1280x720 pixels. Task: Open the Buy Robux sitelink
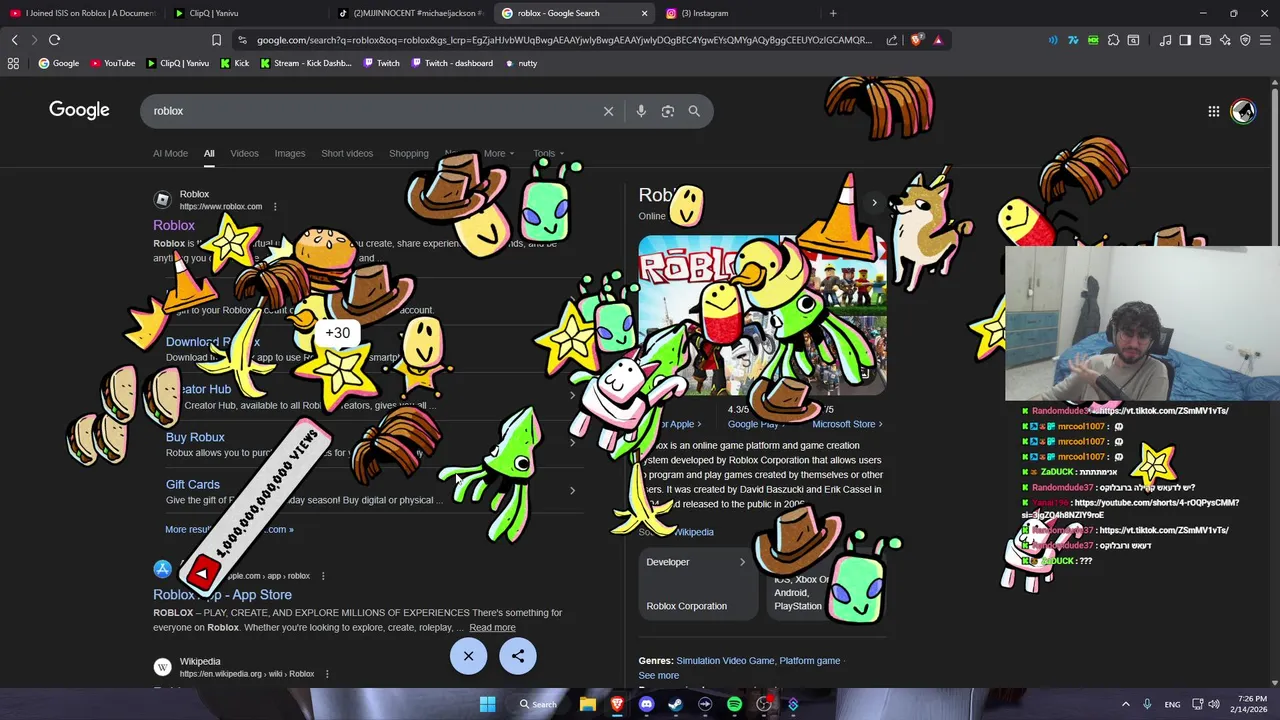(195, 437)
